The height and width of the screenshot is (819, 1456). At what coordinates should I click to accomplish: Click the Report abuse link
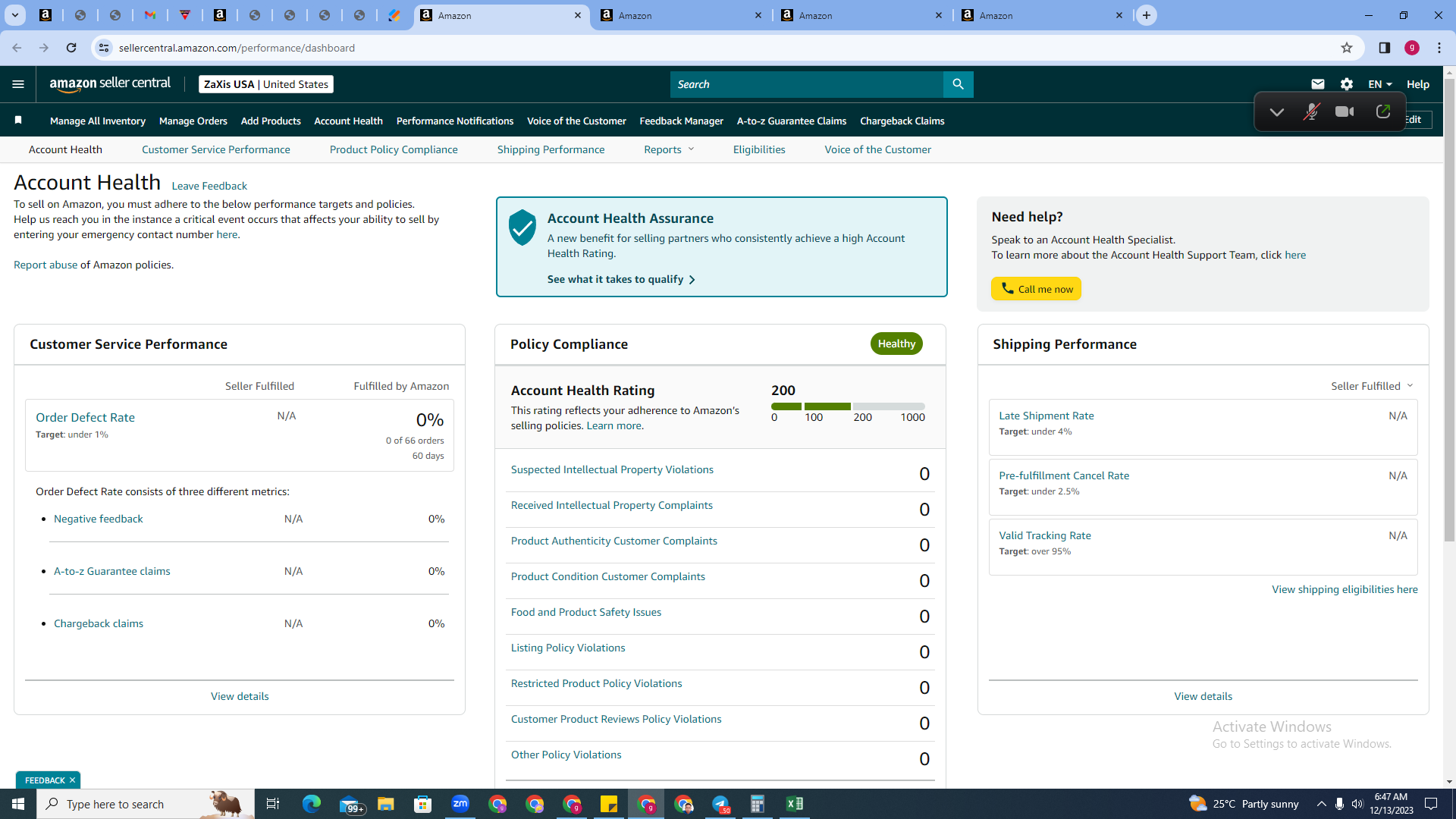45,265
